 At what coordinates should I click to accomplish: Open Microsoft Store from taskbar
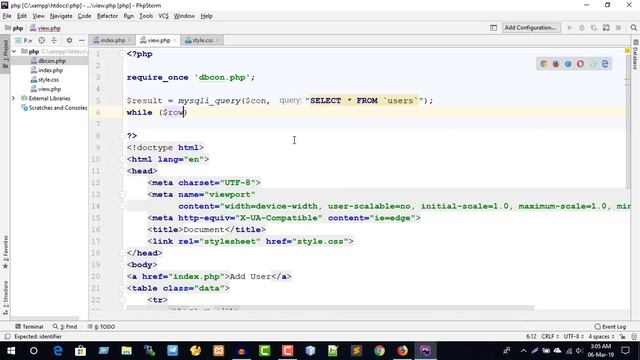[x=80, y=351]
